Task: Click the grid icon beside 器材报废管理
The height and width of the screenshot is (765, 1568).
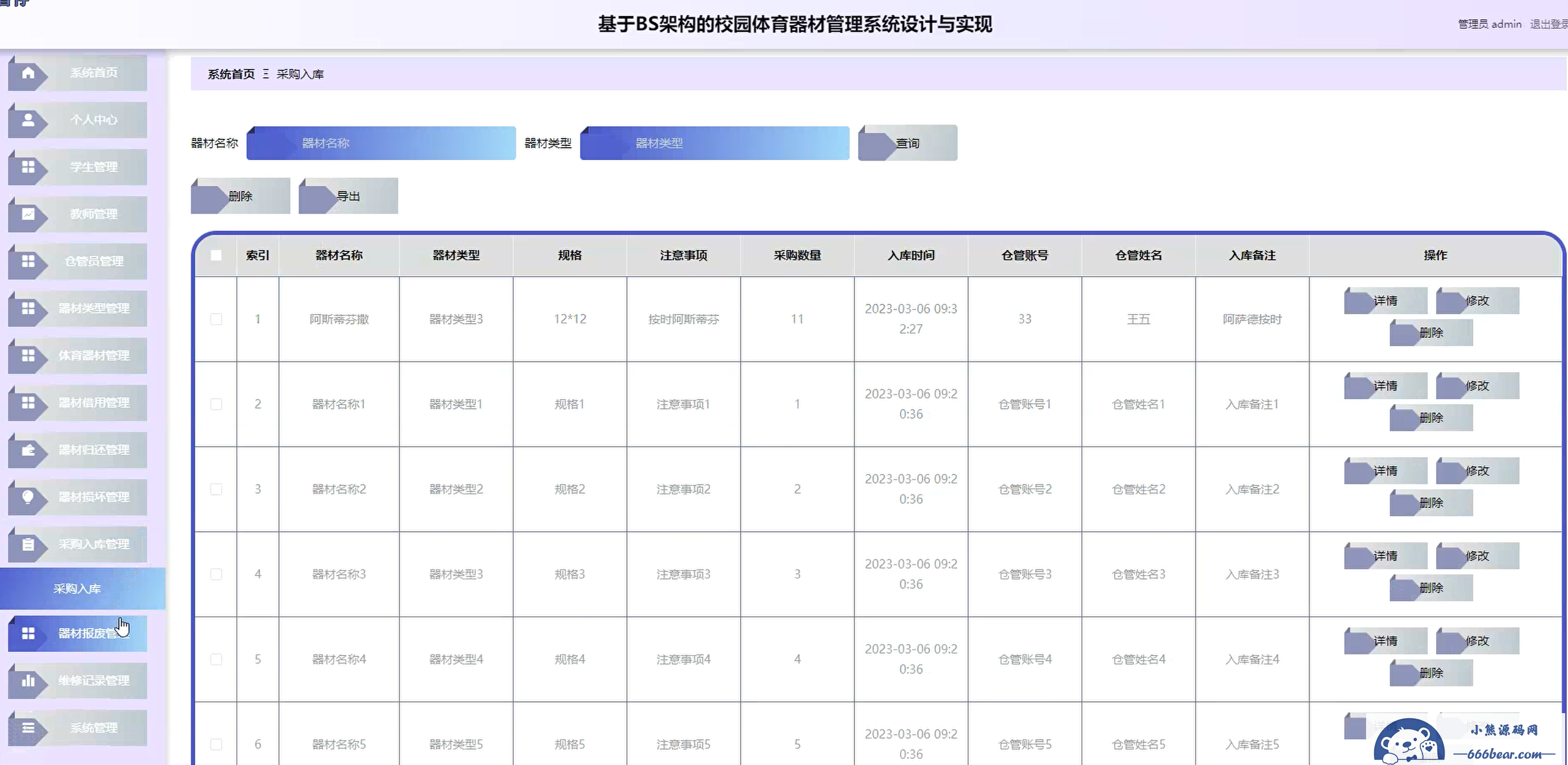Action: pyautogui.click(x=28, y=634)
